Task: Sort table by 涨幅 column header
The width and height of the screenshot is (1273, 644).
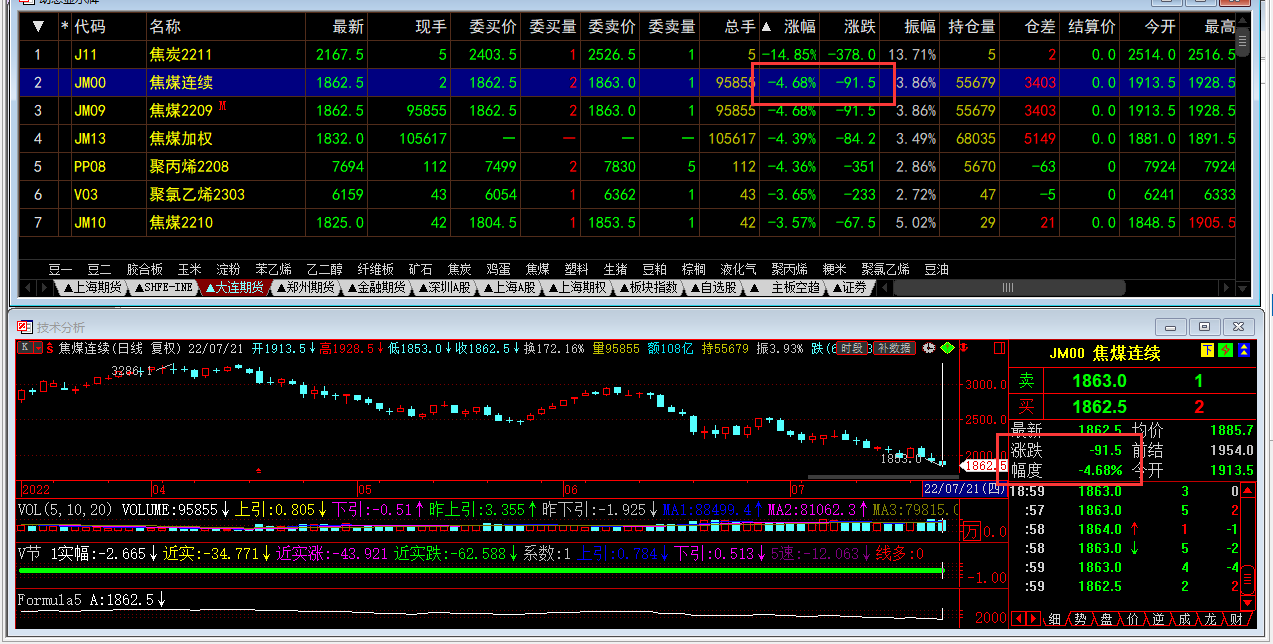Action: point(800,26)
